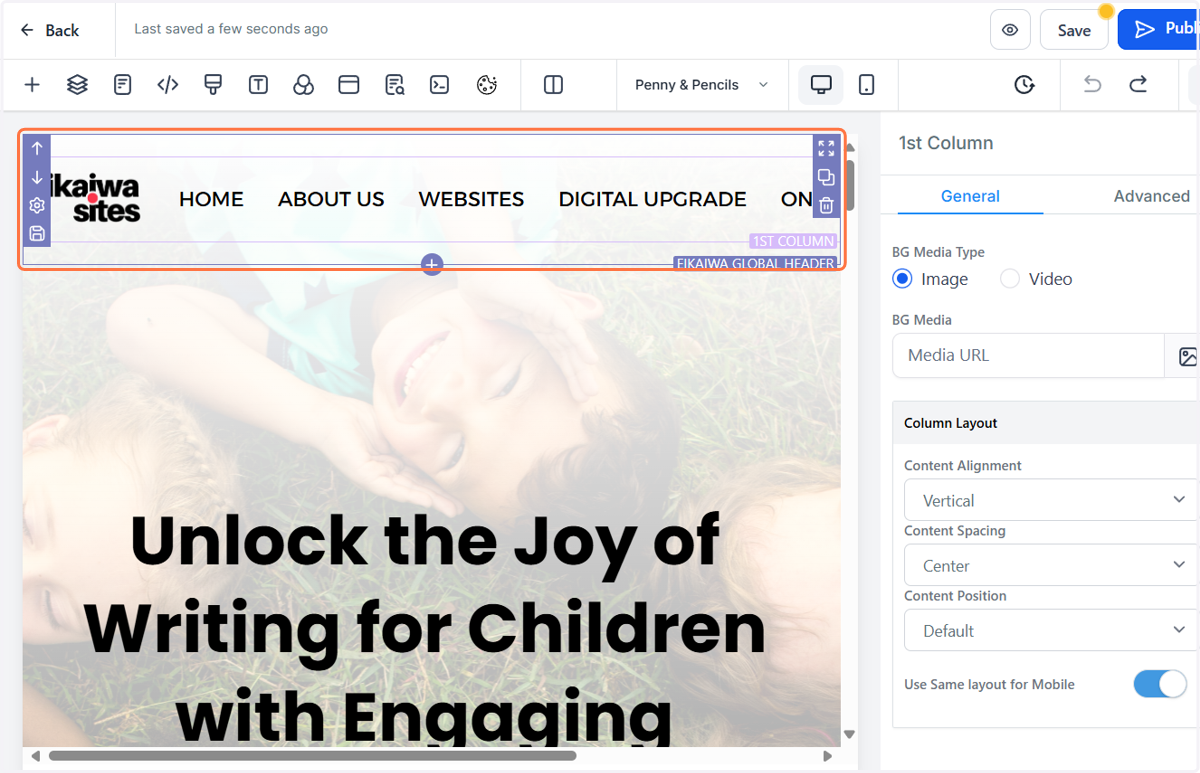Screen dimensions: 1200x773
Task: Toggle Use Same layout for Mobile
Action: pos(1160,684)
